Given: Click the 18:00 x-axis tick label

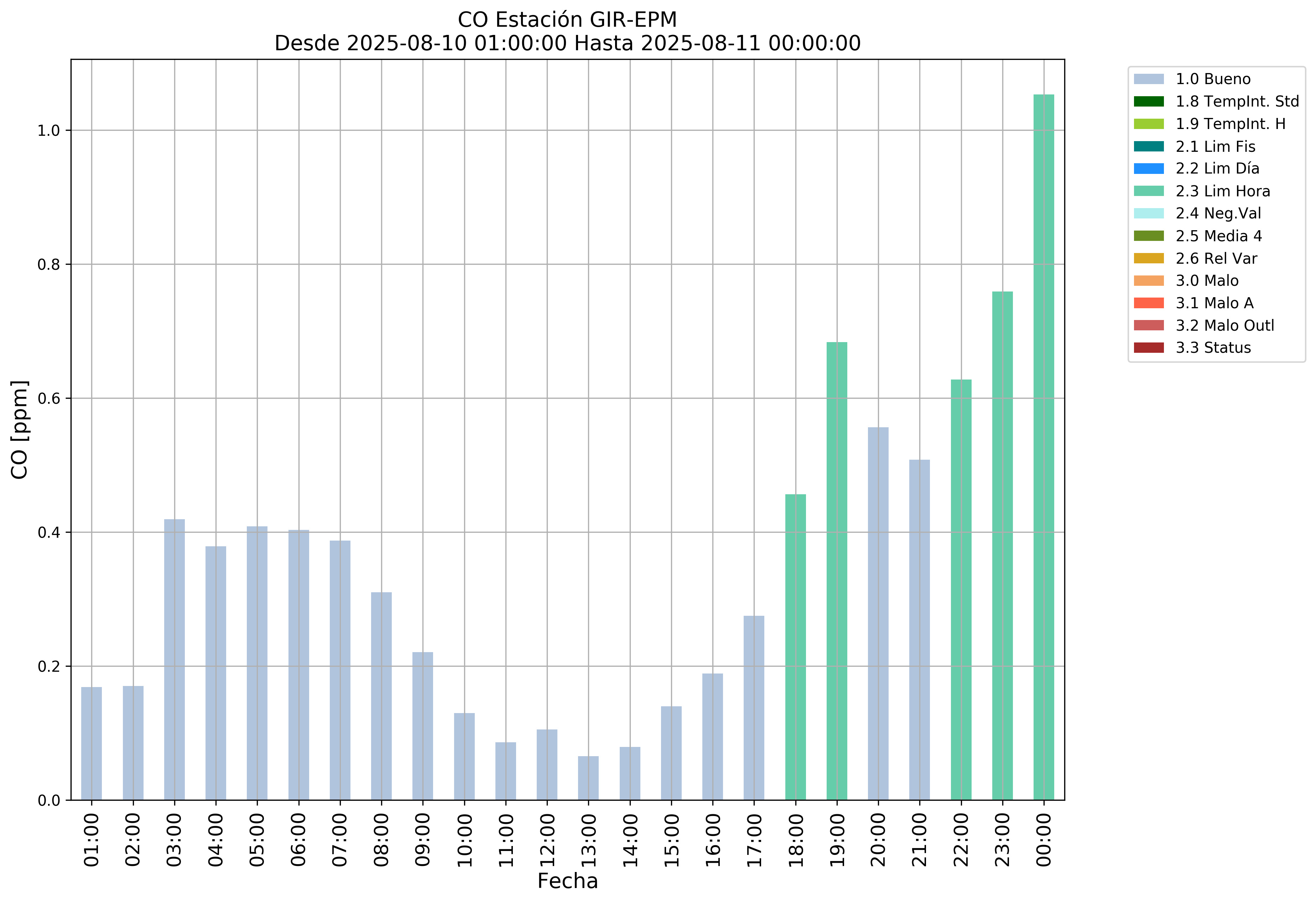Looking at the screenshot, I should [x=796, y=840].
